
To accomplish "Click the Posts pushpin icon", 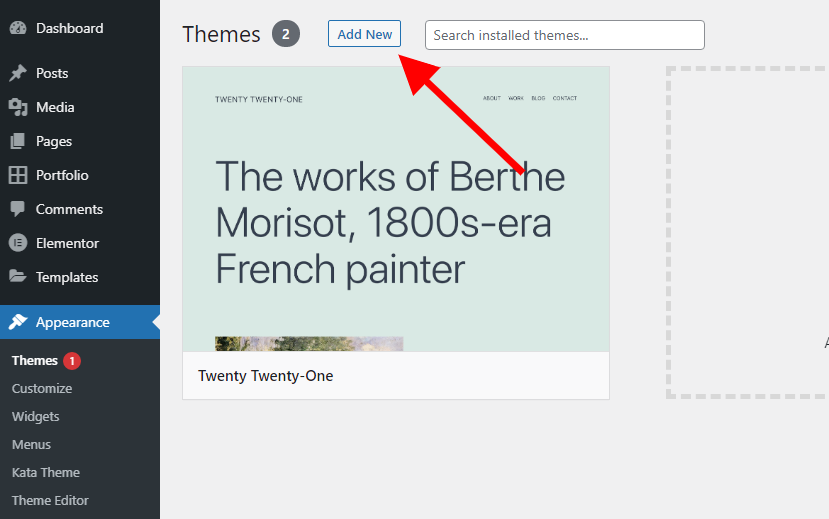I will (x=18, y=73).
